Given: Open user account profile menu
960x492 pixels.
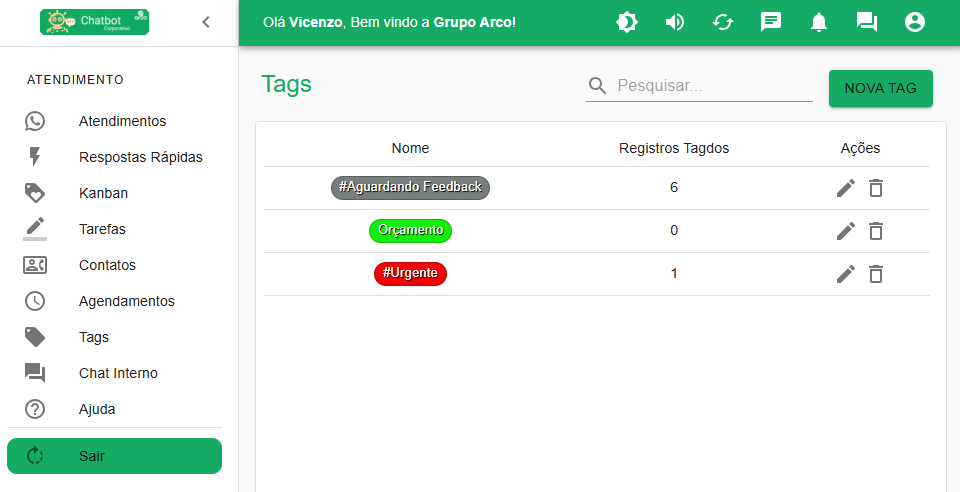Looking at the screenshot, I should point(915,22).
